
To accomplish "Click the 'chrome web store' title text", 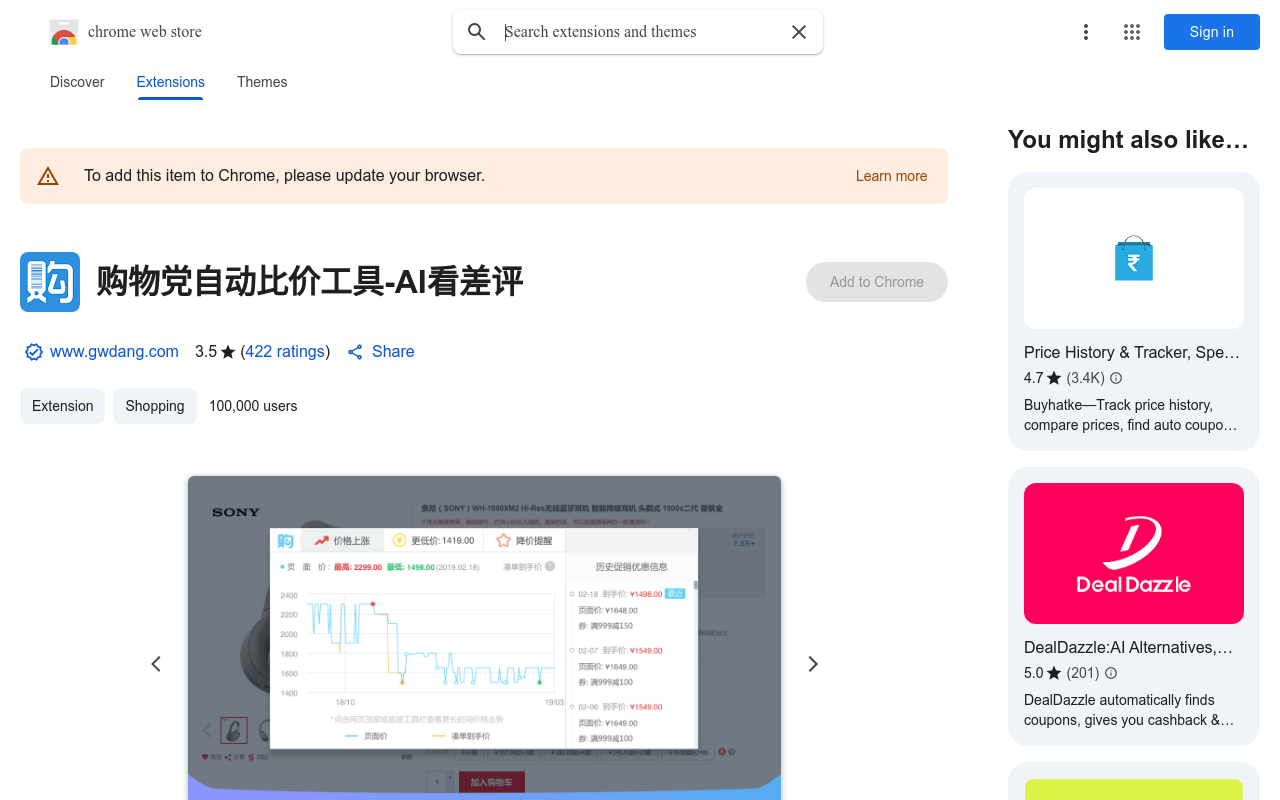I will [145, 32].
